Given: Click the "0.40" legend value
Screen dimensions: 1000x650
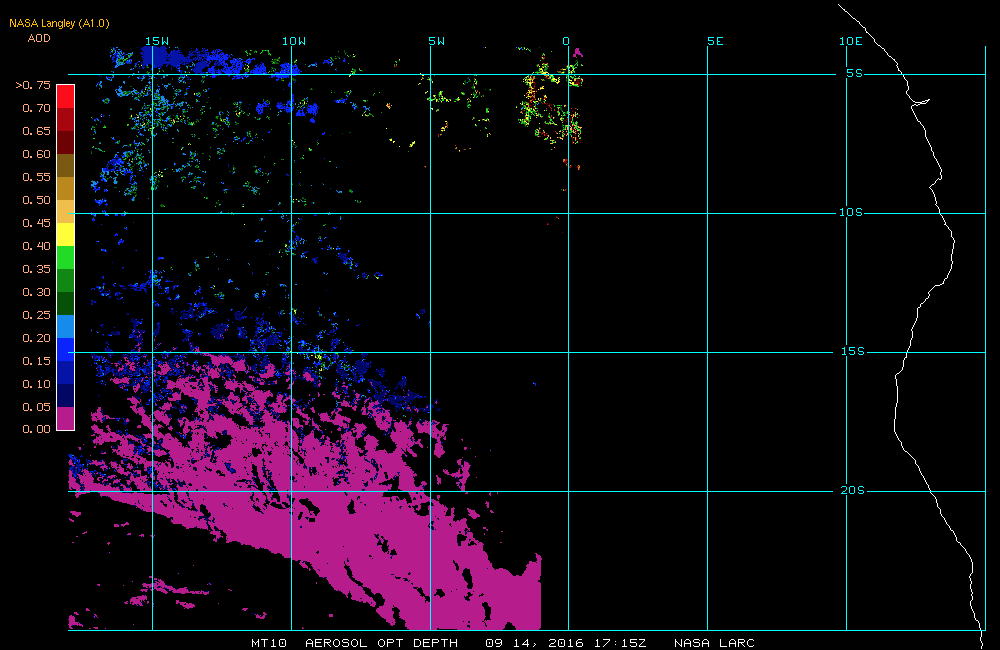Looking at the screenshot, I should coord(36,246).
